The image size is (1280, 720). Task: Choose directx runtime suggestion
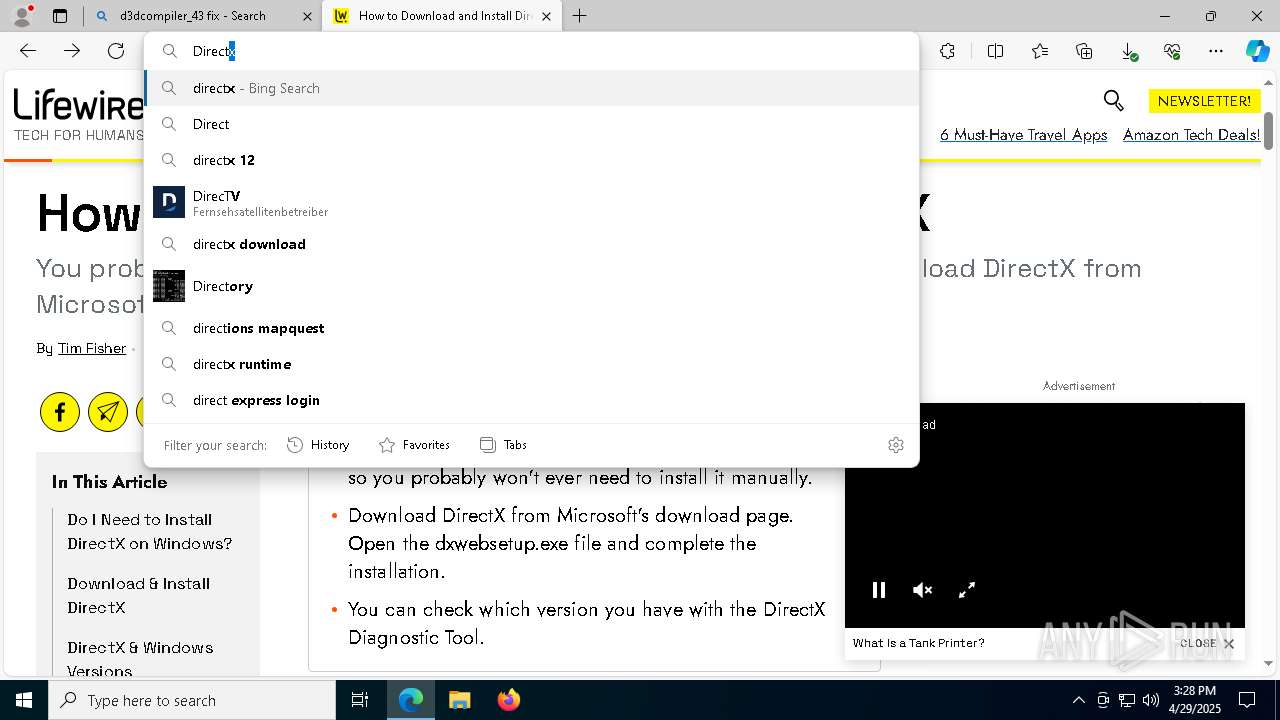point(532,364)
